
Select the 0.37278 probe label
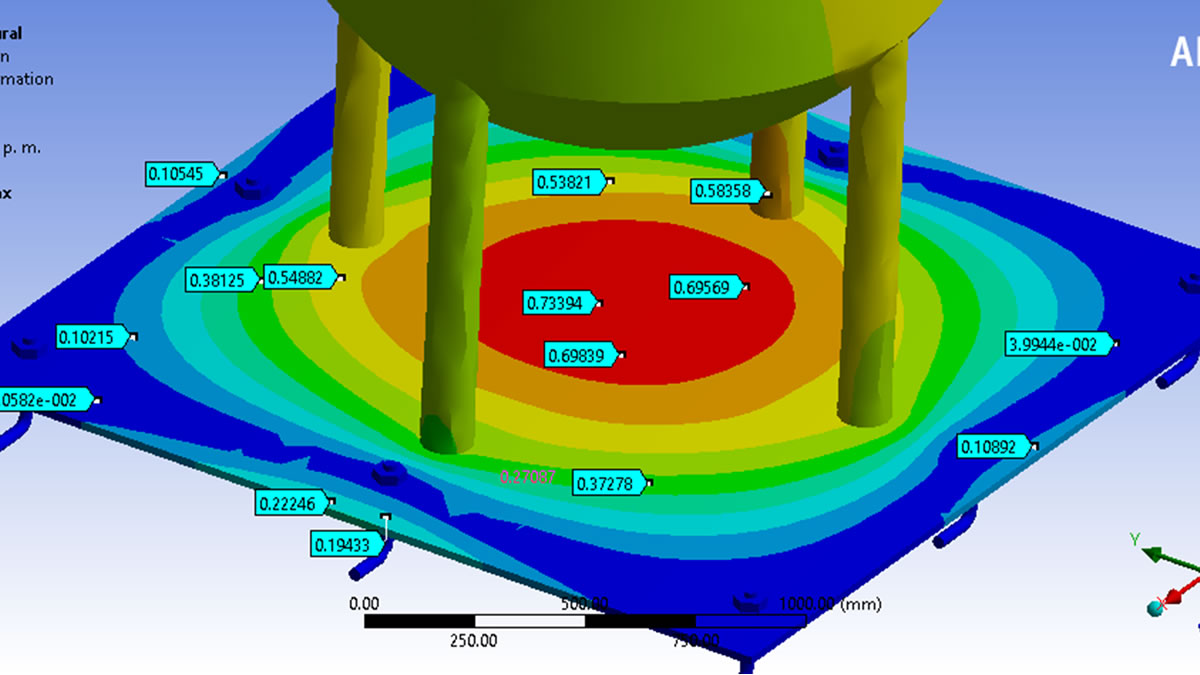coord(608,484)
